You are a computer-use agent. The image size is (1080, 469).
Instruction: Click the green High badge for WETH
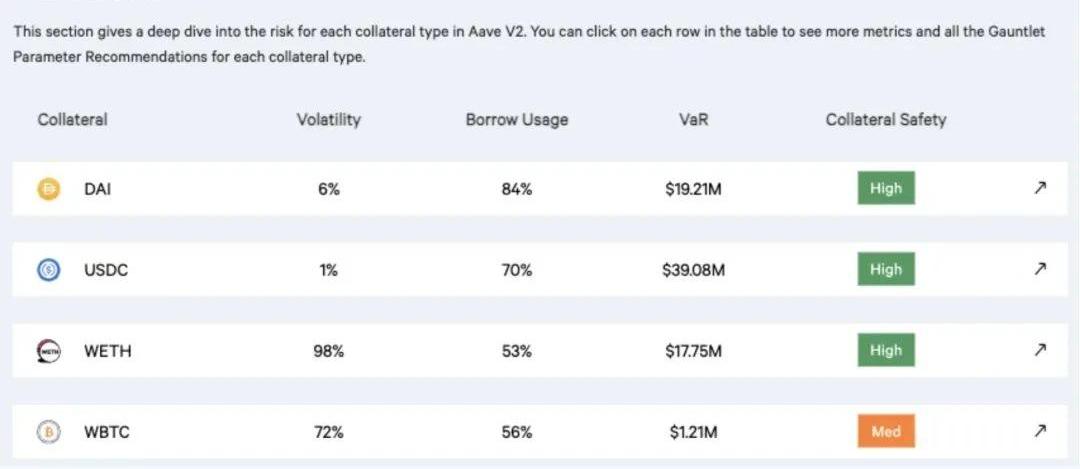885,350
